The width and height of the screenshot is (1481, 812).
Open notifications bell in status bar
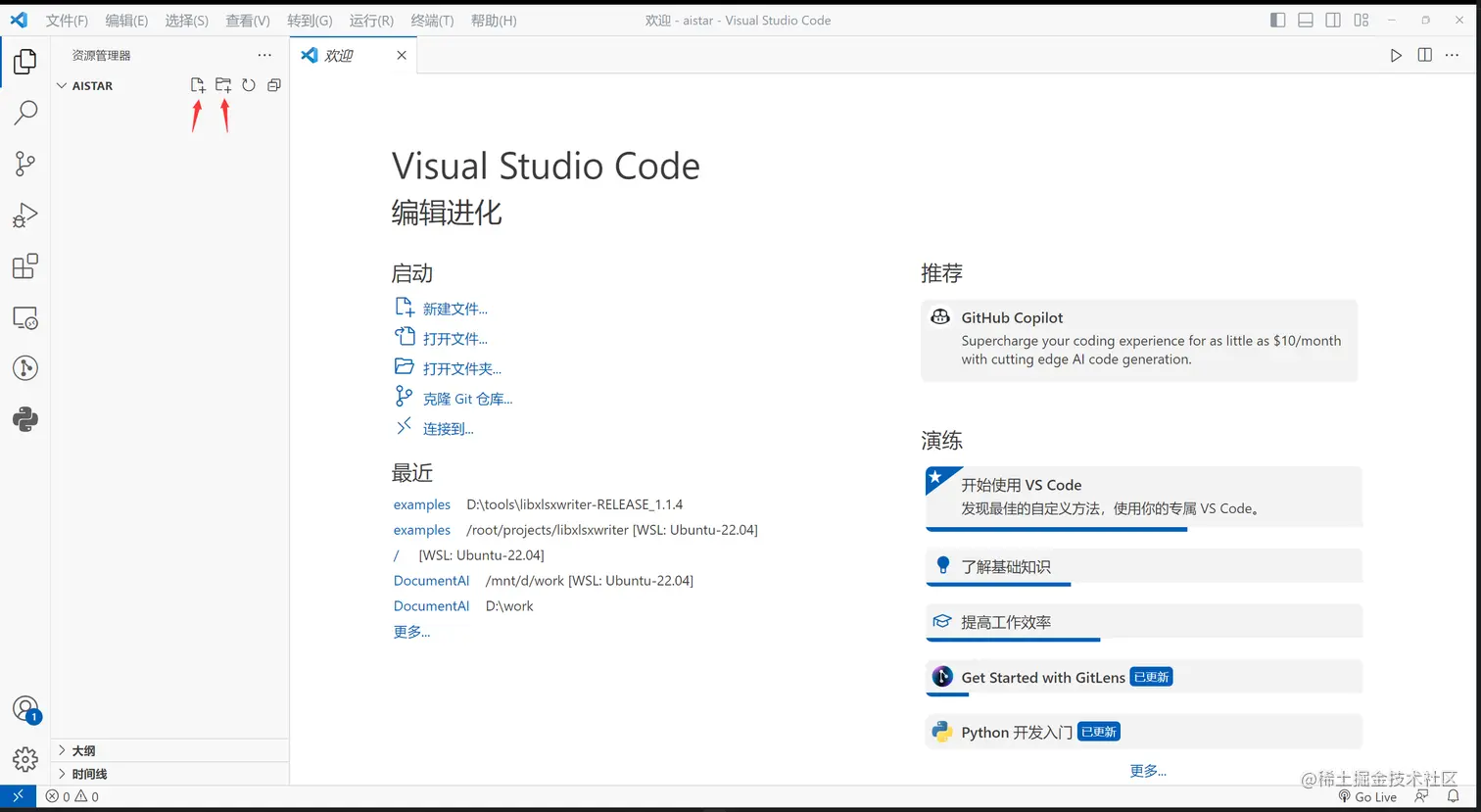coord(1454,796)
